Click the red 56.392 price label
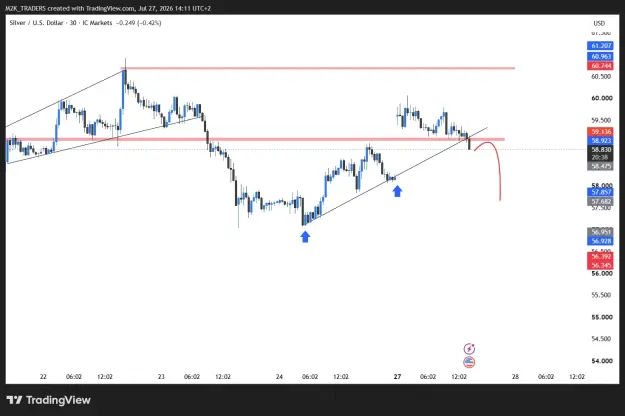The width and height of the screenshot is (625, 416). pyautogui.click(x=601, y=256)
